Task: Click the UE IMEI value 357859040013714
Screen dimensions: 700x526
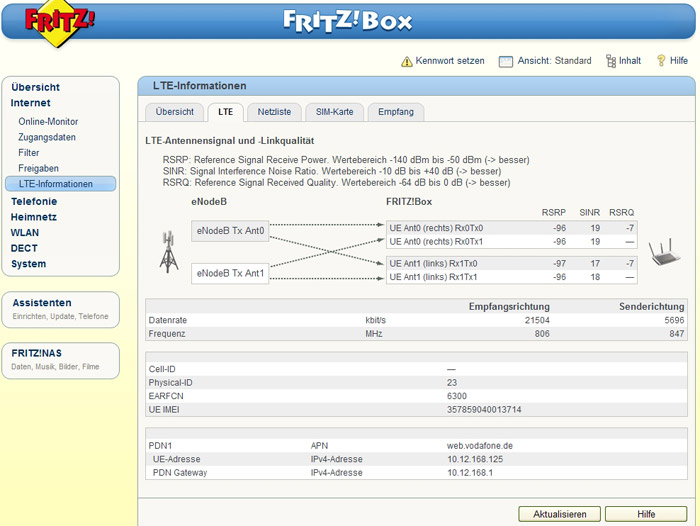Action: tap(484, 409)
